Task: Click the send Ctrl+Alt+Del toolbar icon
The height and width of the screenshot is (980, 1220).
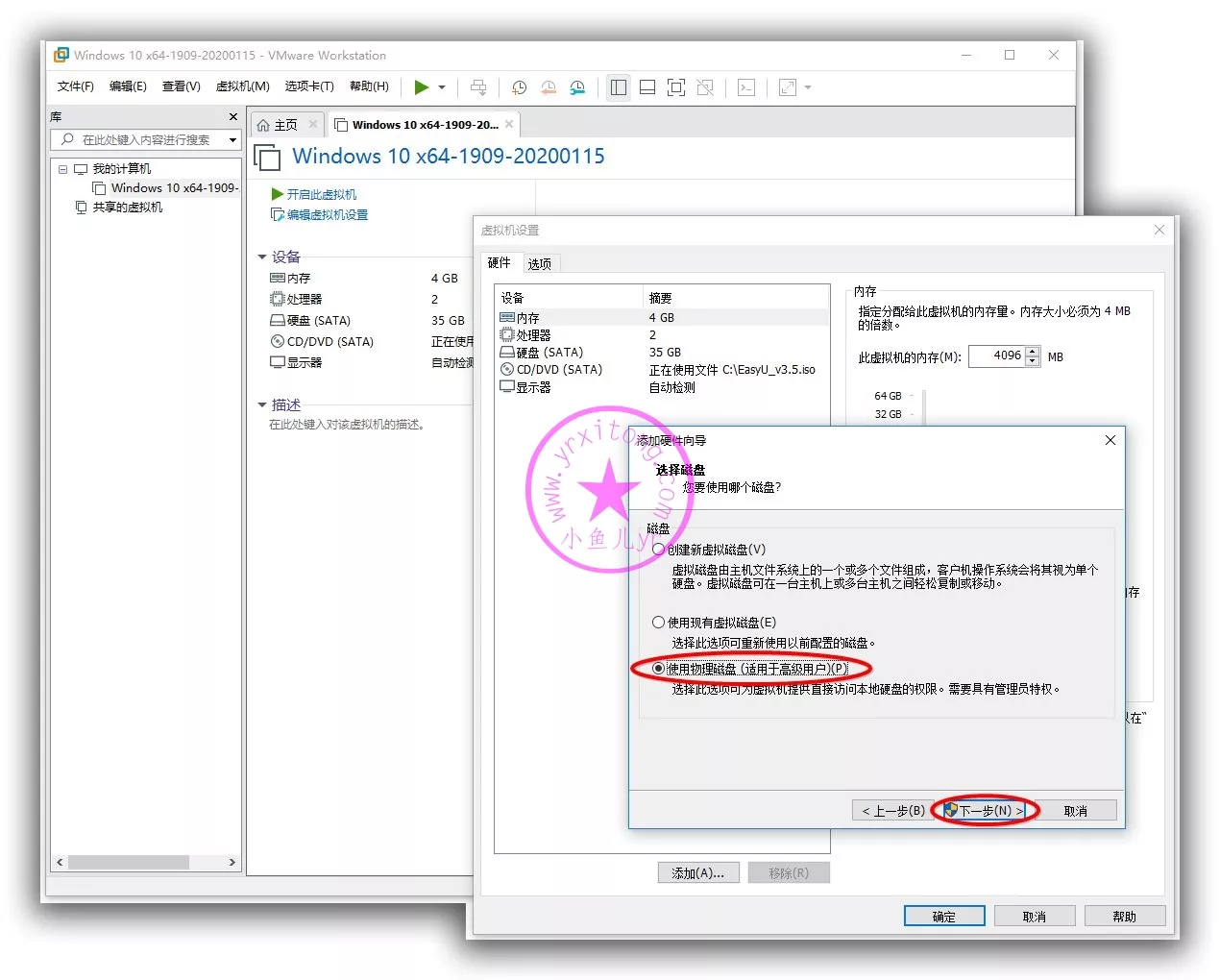Action: click(x=478, y=87)
